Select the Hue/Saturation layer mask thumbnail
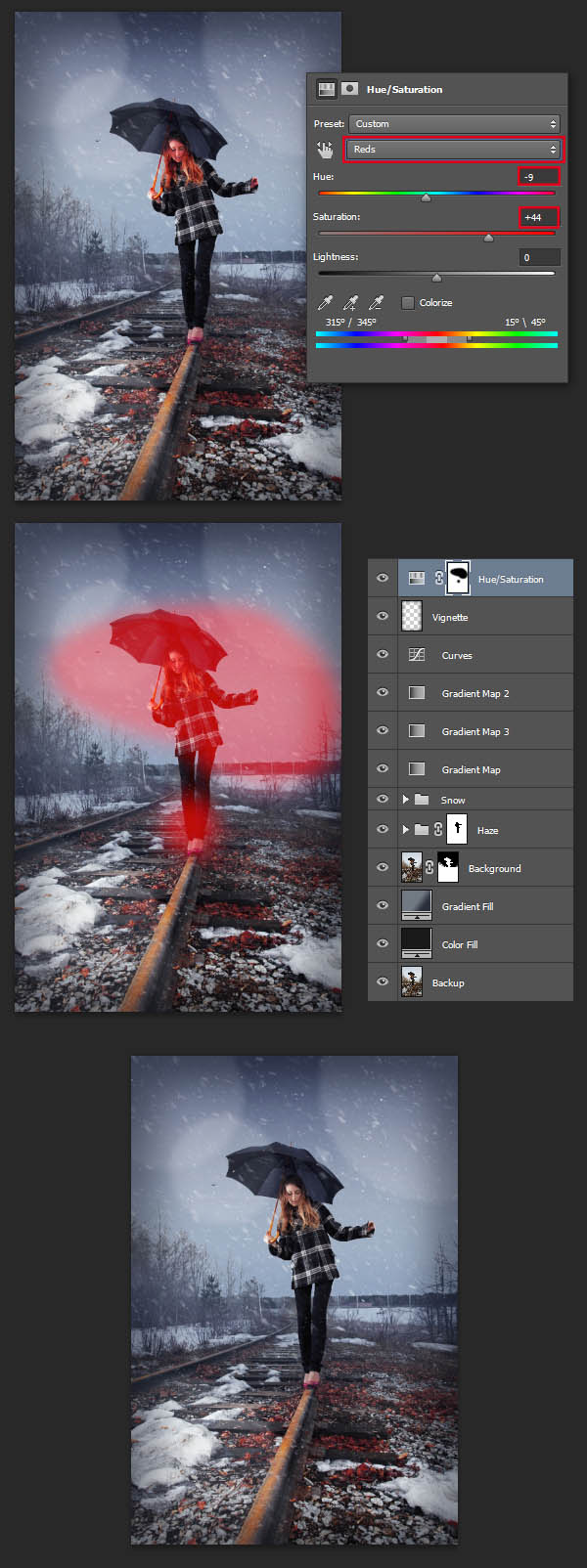Screen dimensions: 587x1568 [457, 579]
